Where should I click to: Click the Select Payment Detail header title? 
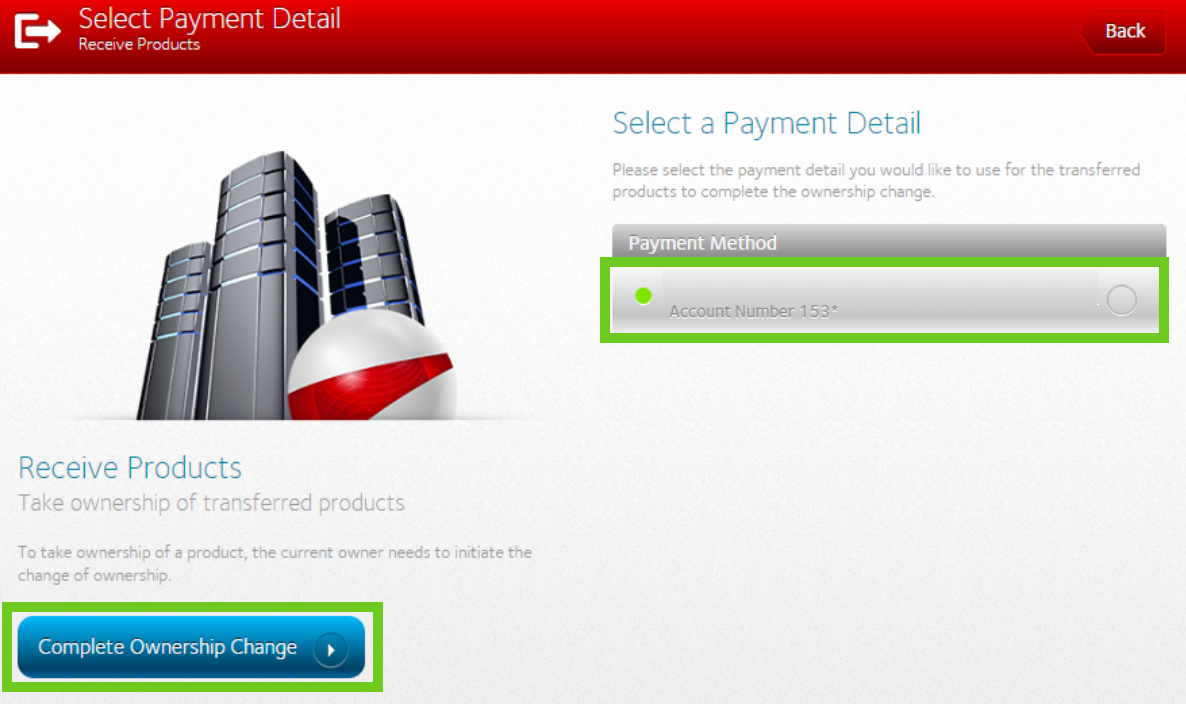pos(210,19)
